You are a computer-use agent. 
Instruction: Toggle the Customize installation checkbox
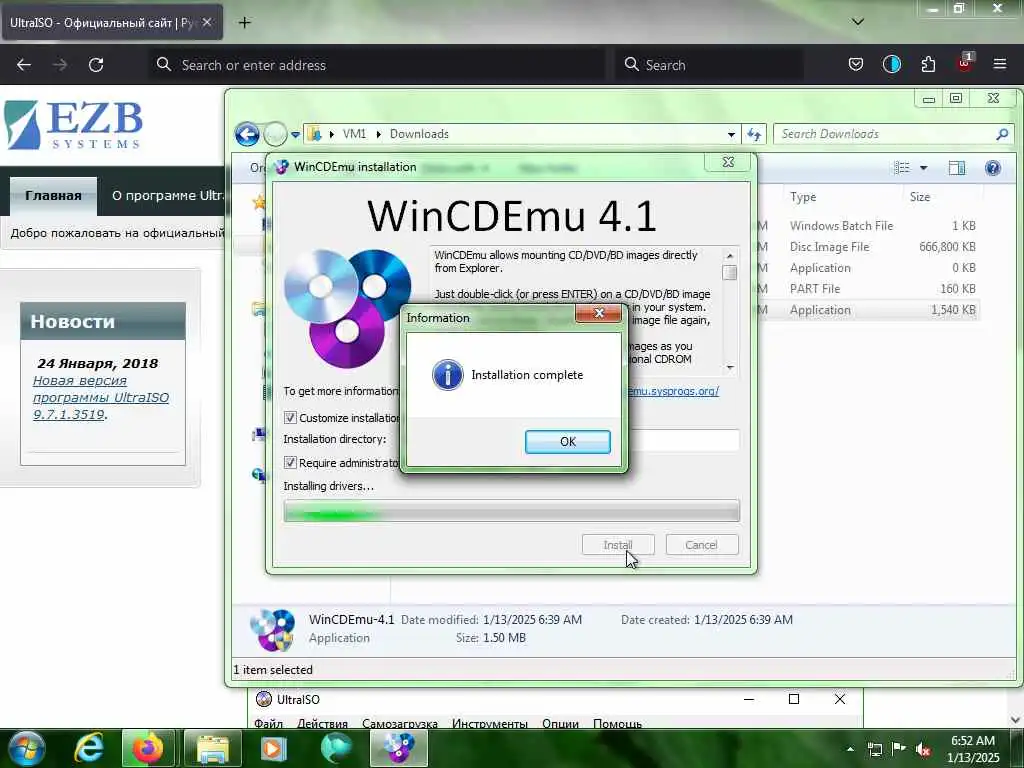tap(291, 417)
